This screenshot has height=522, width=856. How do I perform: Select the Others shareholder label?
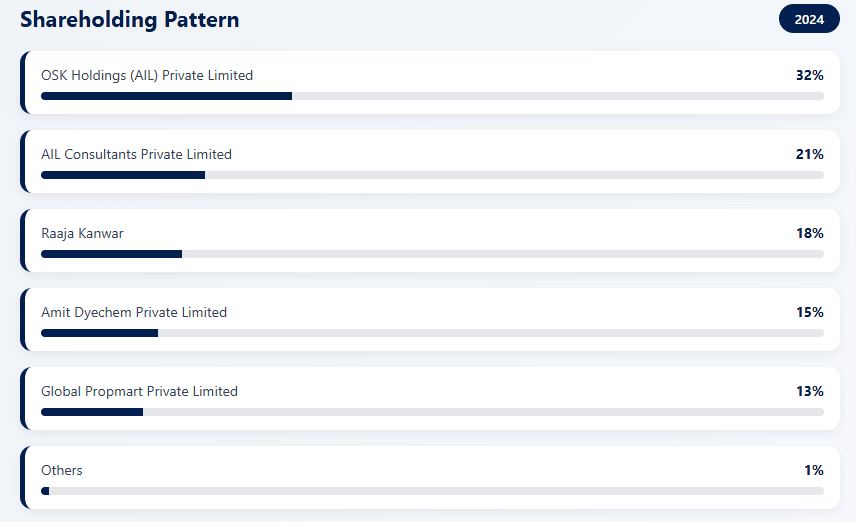coord(62,470)
